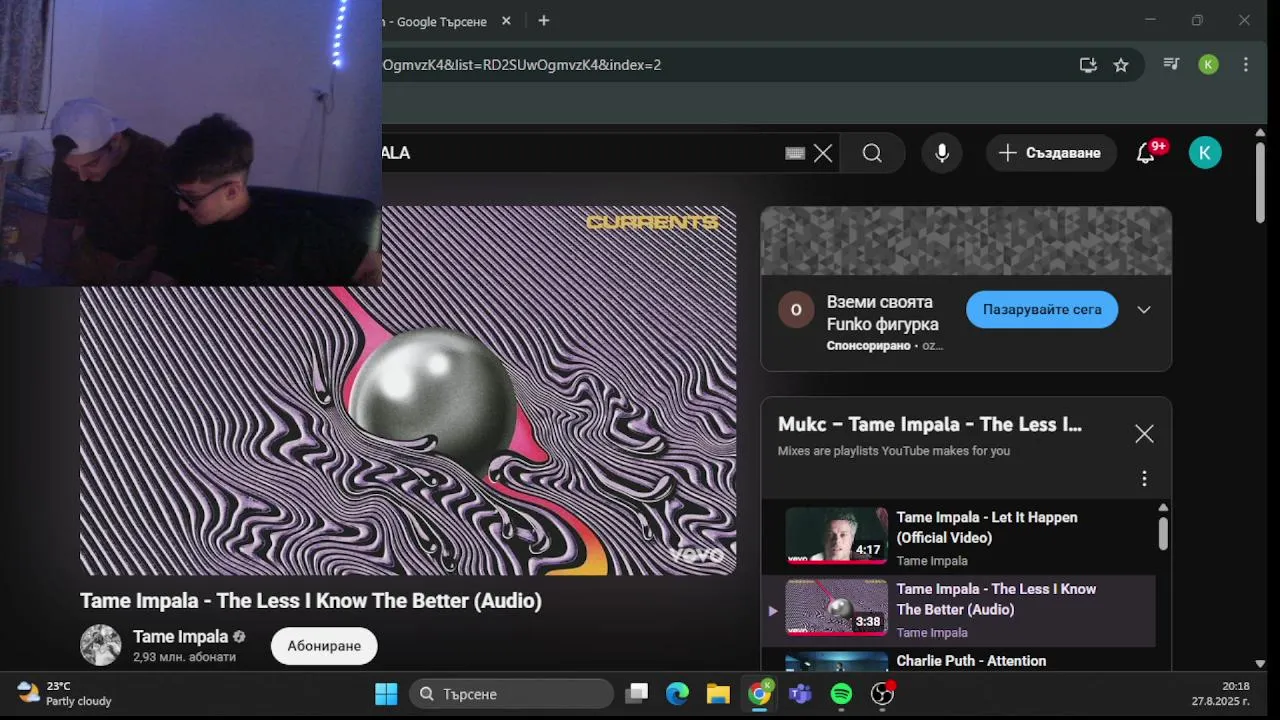This screenshot has height=720, width=1280.
Task: Open the Funko ad advertiser avatar
Action: (x=796, y=310)
